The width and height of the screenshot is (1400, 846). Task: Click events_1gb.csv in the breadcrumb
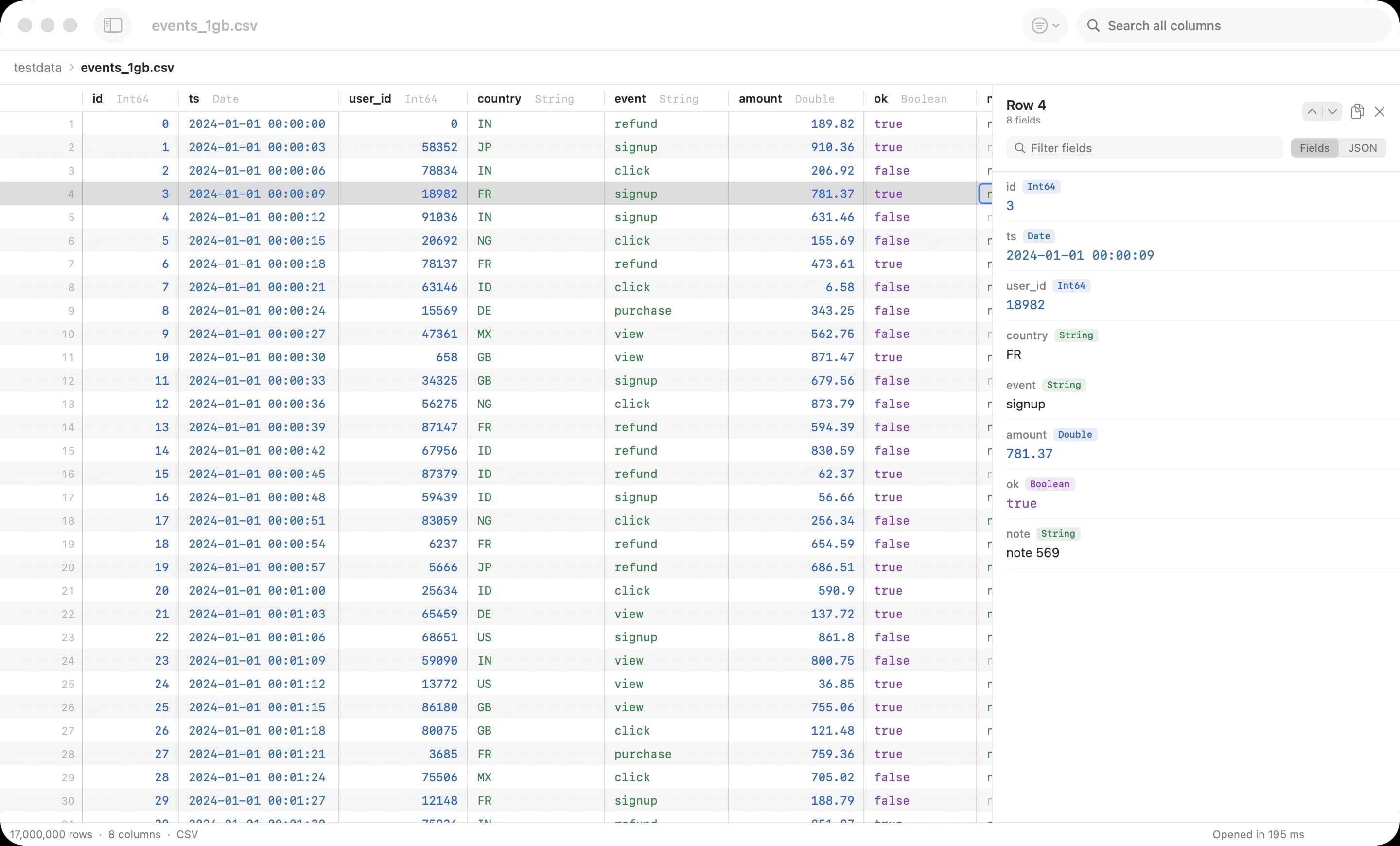click(127, 68)
